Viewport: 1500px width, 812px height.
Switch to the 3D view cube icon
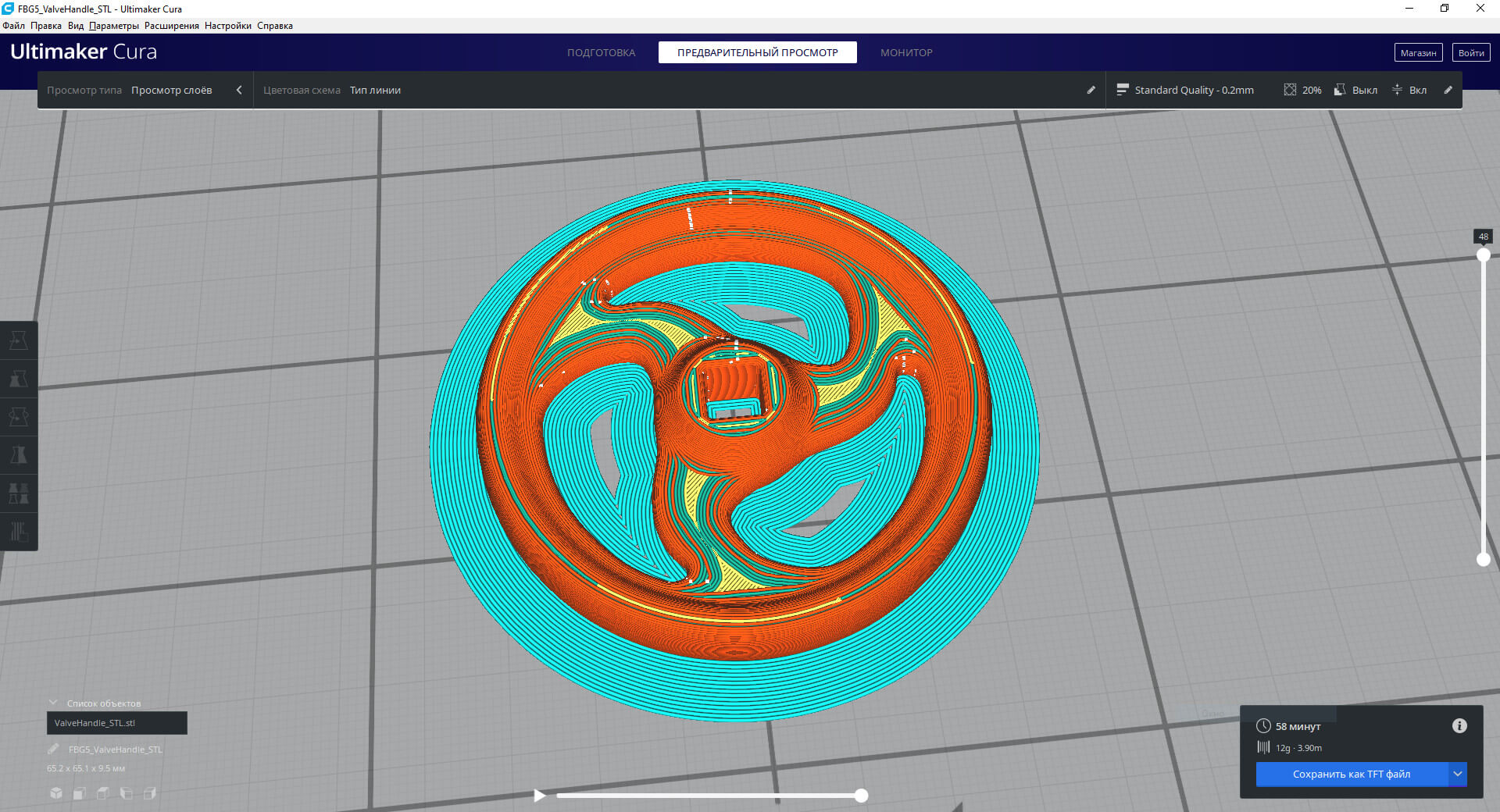(56, 793)
